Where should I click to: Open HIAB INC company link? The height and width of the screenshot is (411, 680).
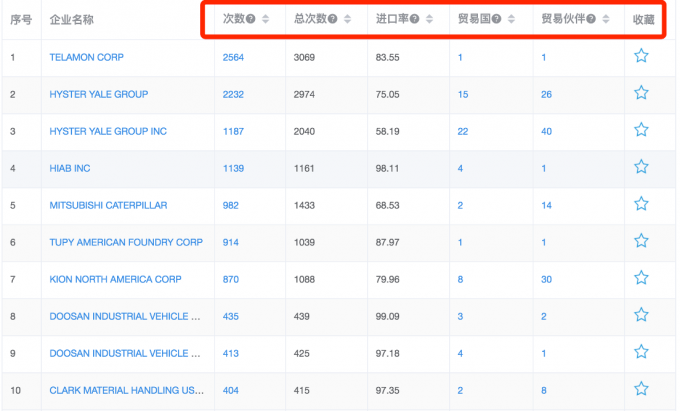pos(69,168)
